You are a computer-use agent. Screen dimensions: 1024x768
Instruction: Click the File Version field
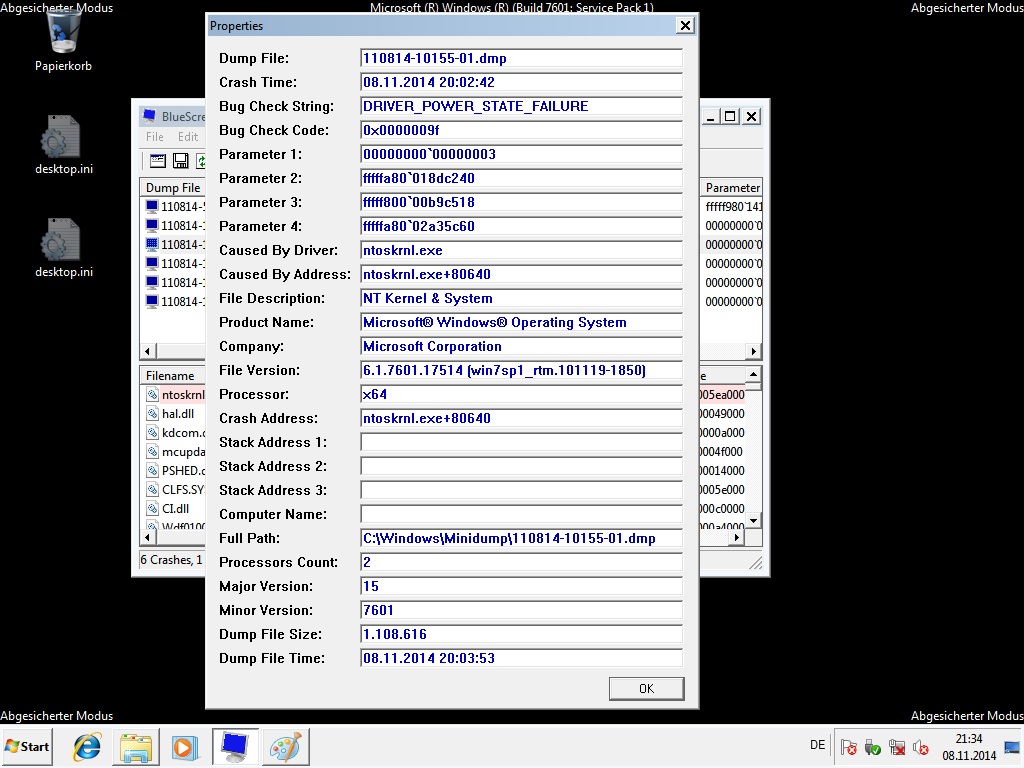click(x=521, y=370)
